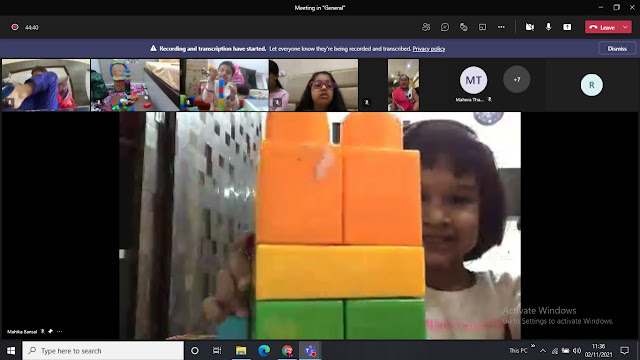
Task: Open the Privacy policy link
Action: click(x=429, y=49)
